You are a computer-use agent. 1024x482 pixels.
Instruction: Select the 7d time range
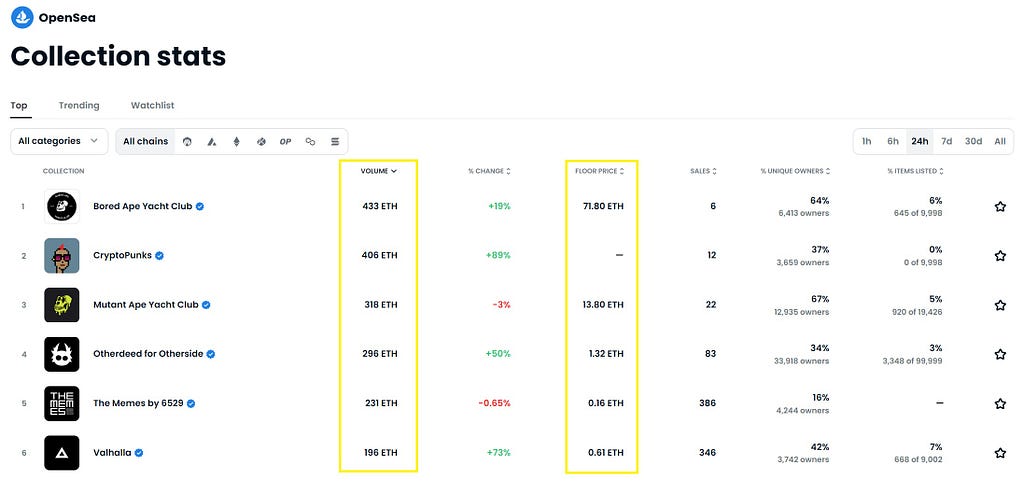946,141
